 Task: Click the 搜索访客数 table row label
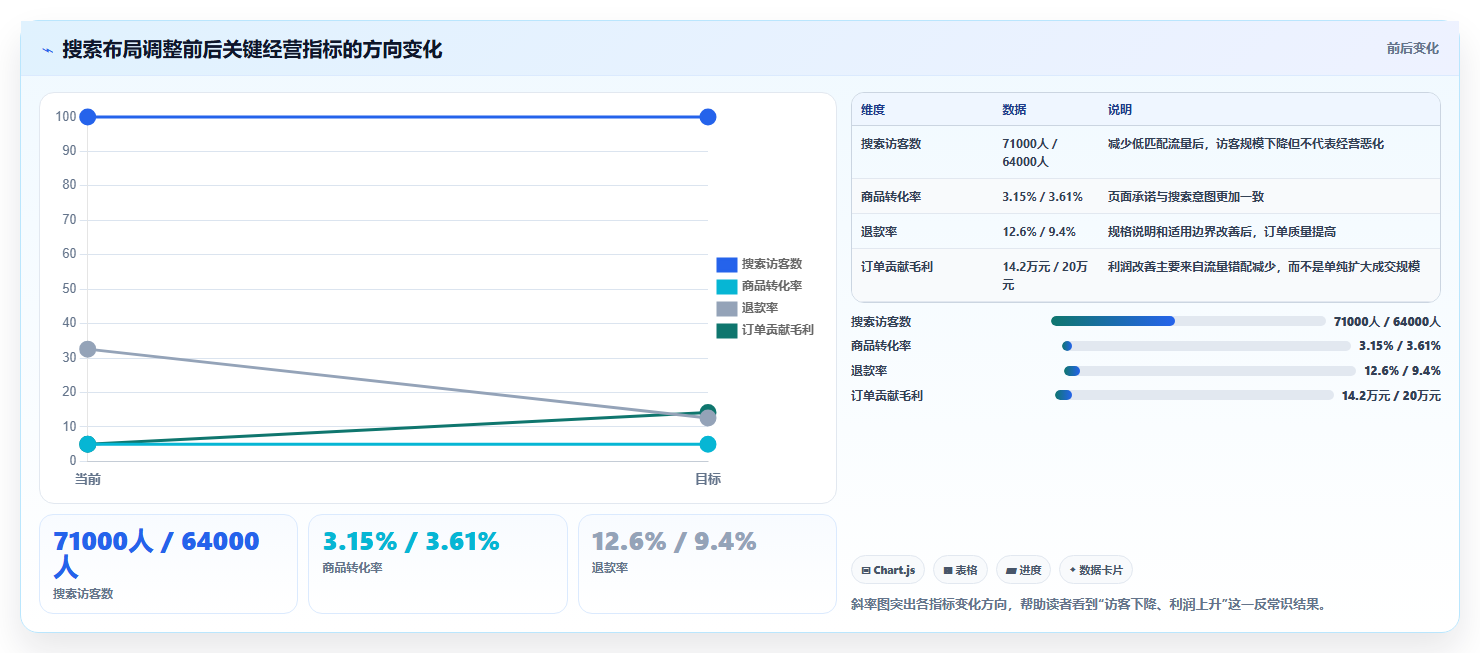point(891,144)
